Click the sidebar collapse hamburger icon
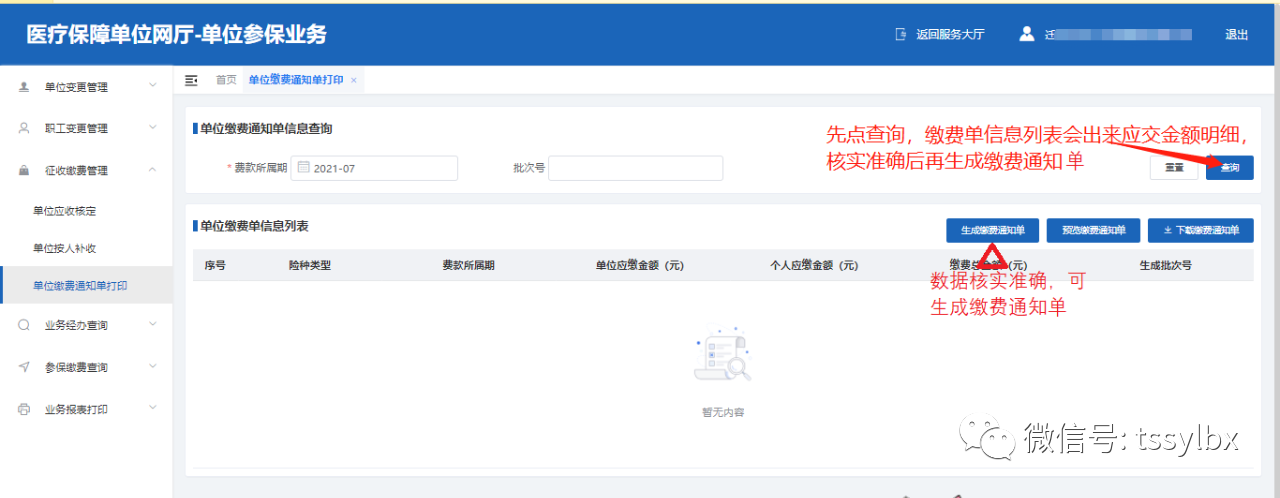The height and width of the screenshot is (498, 1280). click(191, 80)
